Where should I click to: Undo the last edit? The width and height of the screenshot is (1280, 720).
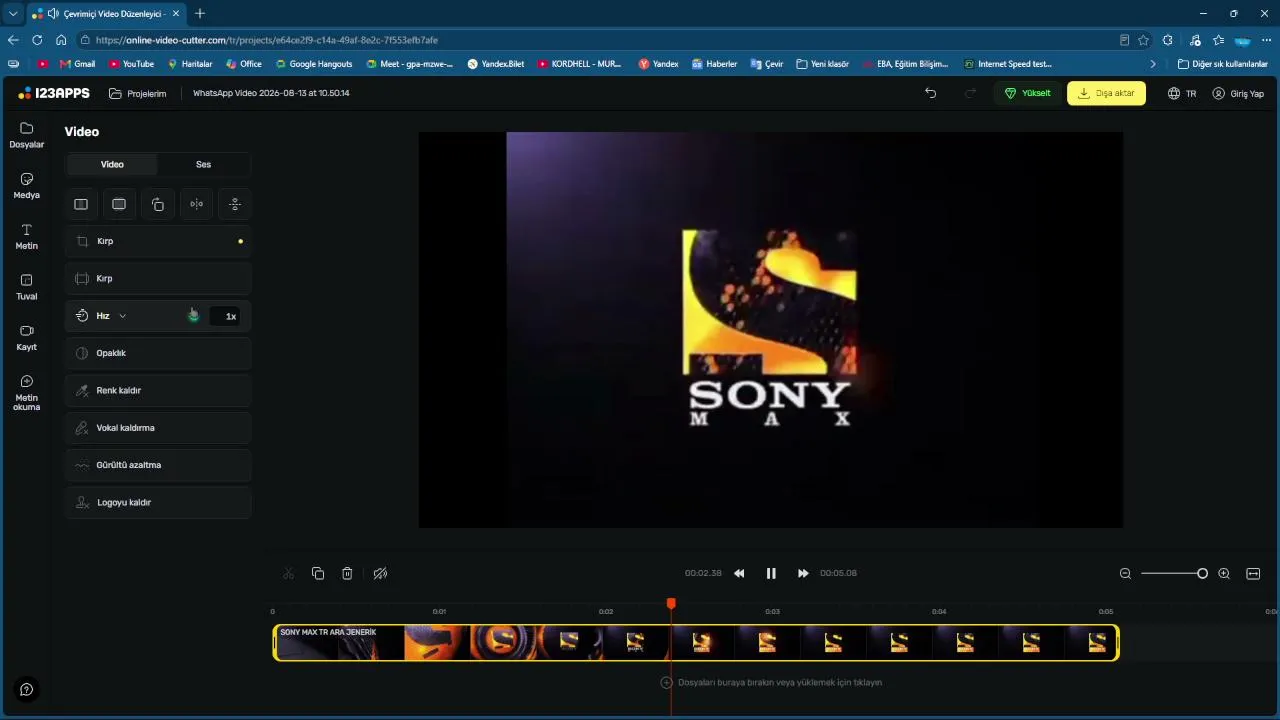931,93
